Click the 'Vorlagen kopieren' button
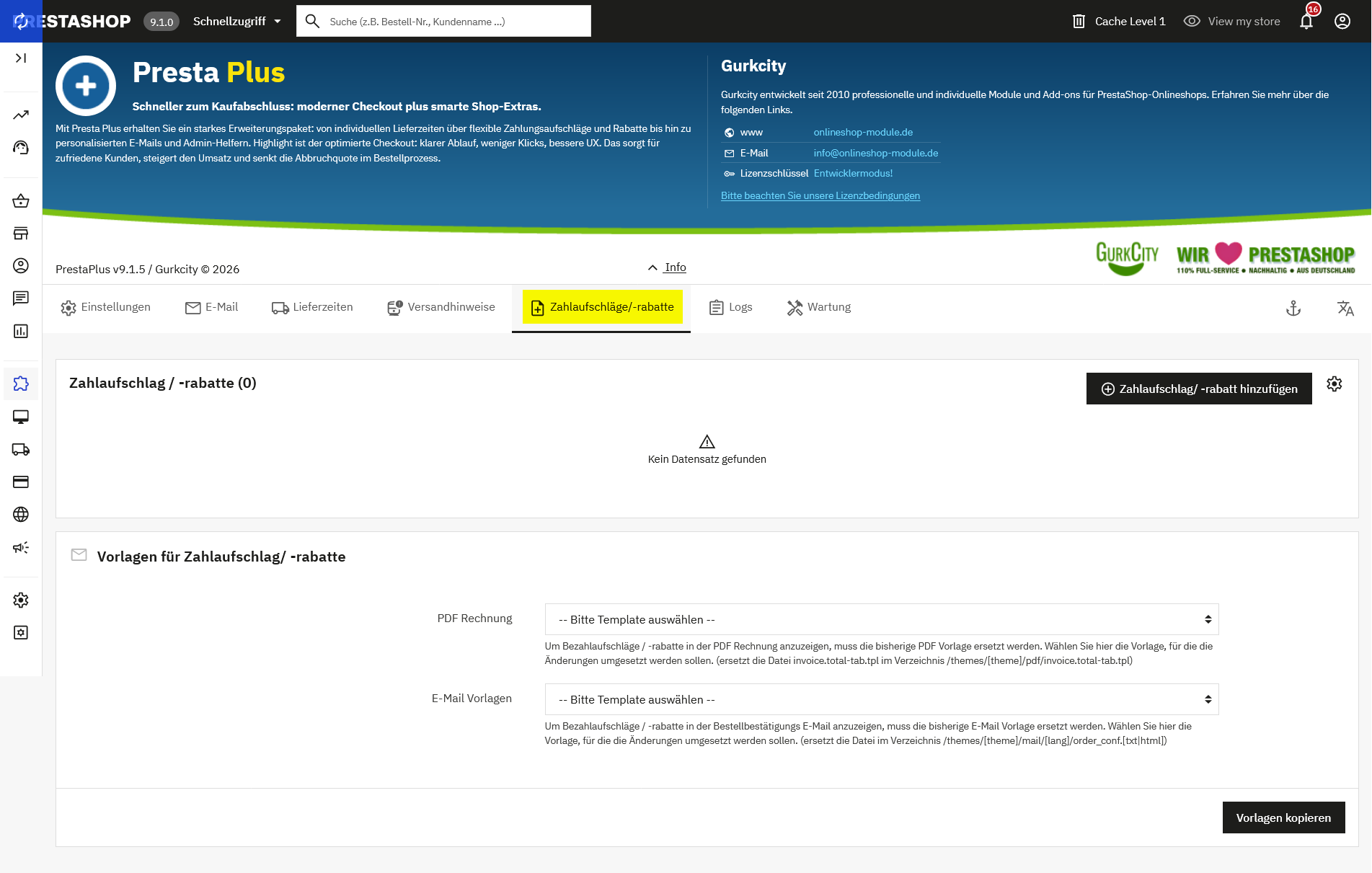Image resolution: width=1372 pixels, height=873 pixels. coord(1283,817)
